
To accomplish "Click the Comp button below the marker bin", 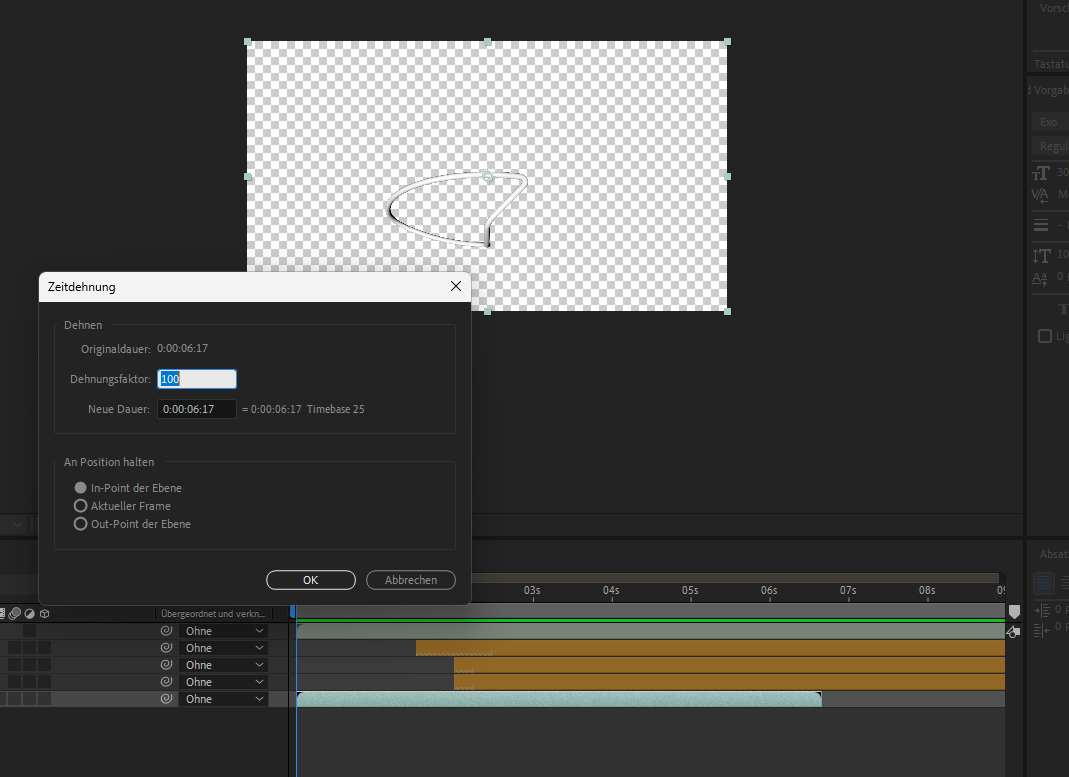I will (x=1014, y=632).
